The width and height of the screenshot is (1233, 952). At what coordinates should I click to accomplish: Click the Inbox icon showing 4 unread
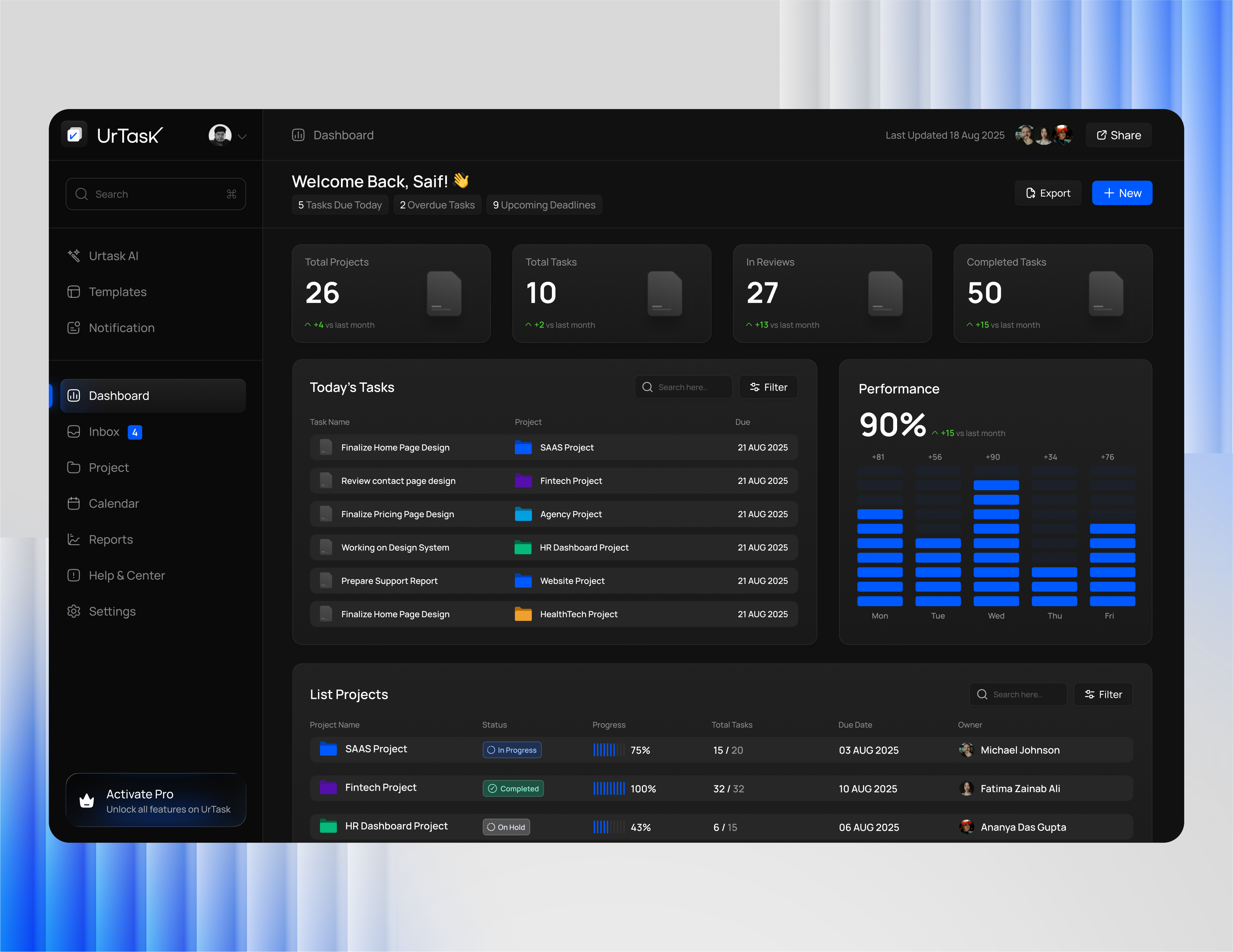coord(74,432)
